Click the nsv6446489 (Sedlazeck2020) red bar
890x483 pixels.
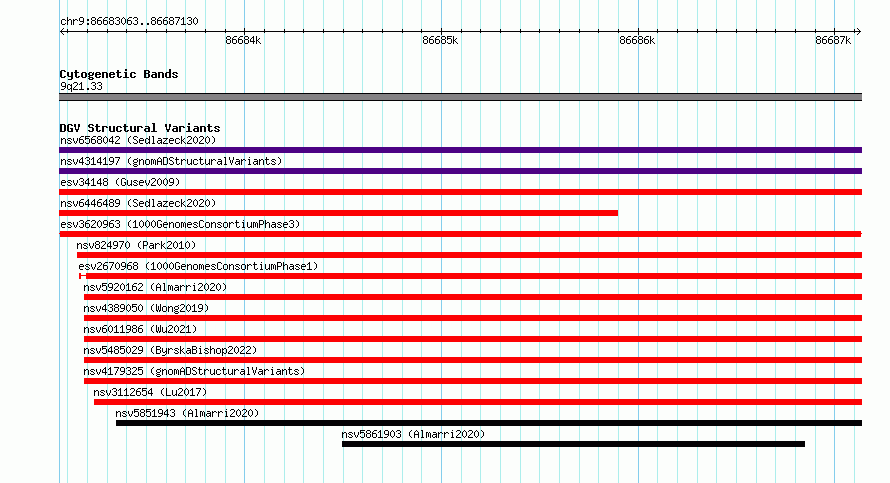(338, 213)
